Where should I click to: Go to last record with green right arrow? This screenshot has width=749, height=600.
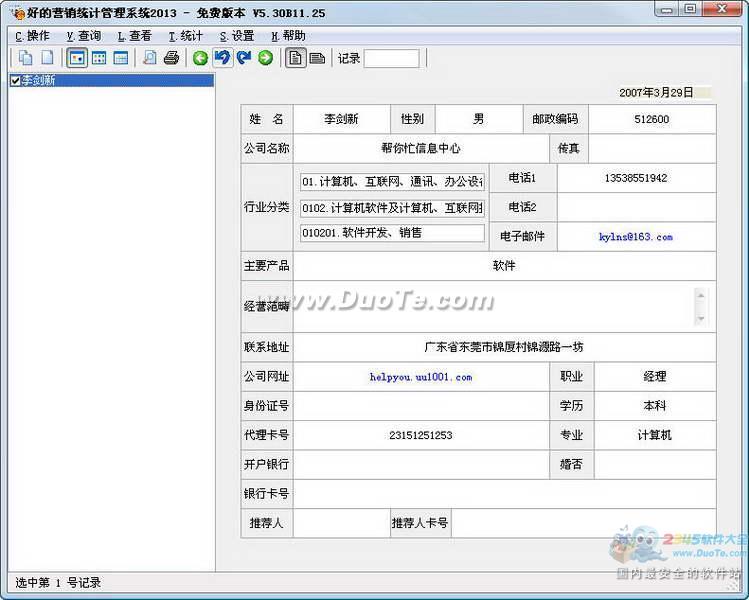click(x=265, y=58)
